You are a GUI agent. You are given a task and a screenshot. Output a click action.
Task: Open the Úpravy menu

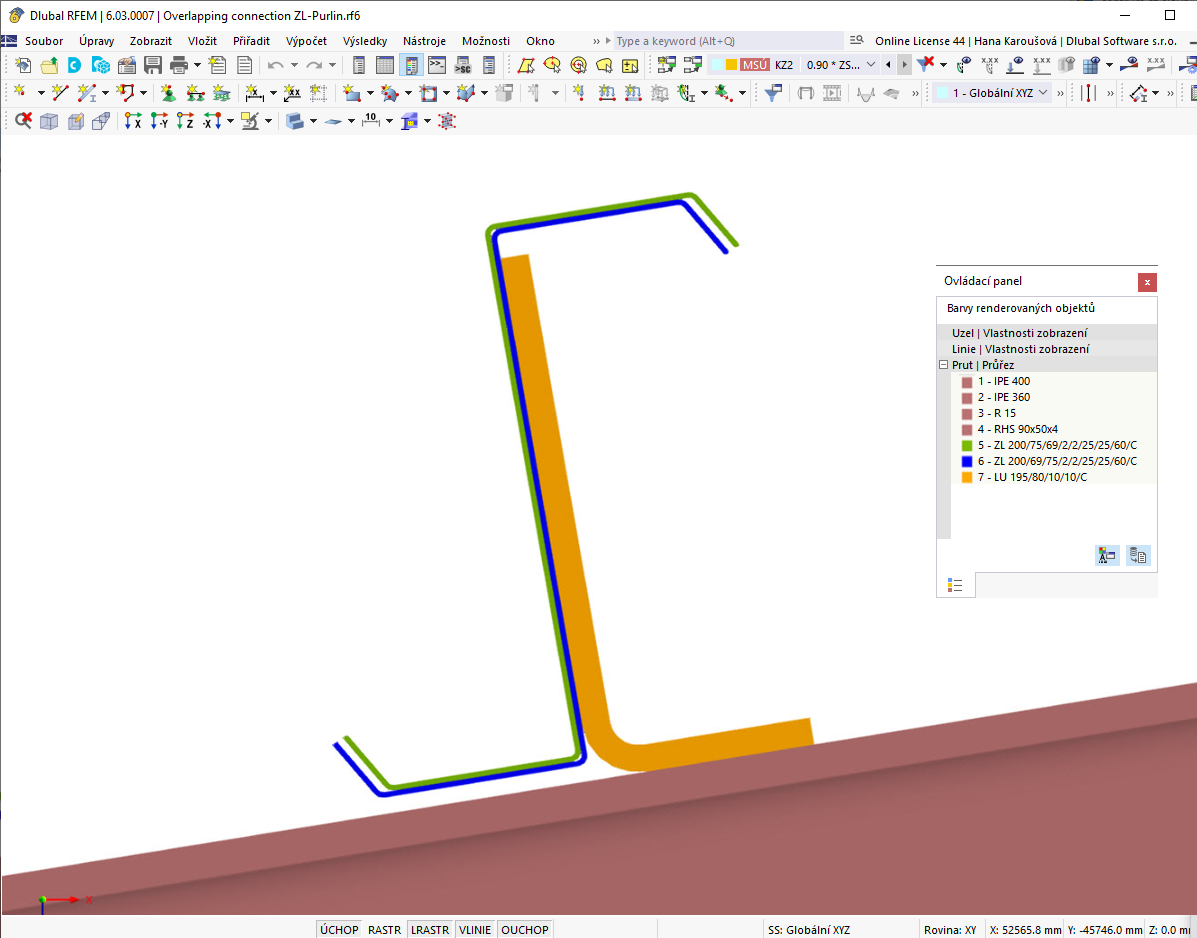click(x=97, y=41)
